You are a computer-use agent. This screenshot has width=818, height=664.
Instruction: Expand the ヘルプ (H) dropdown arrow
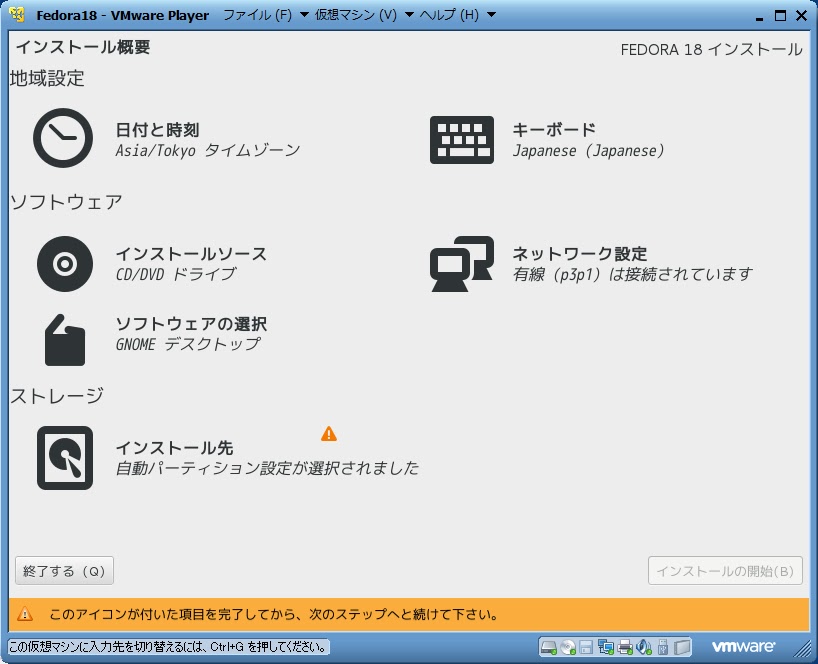[491, 15]
